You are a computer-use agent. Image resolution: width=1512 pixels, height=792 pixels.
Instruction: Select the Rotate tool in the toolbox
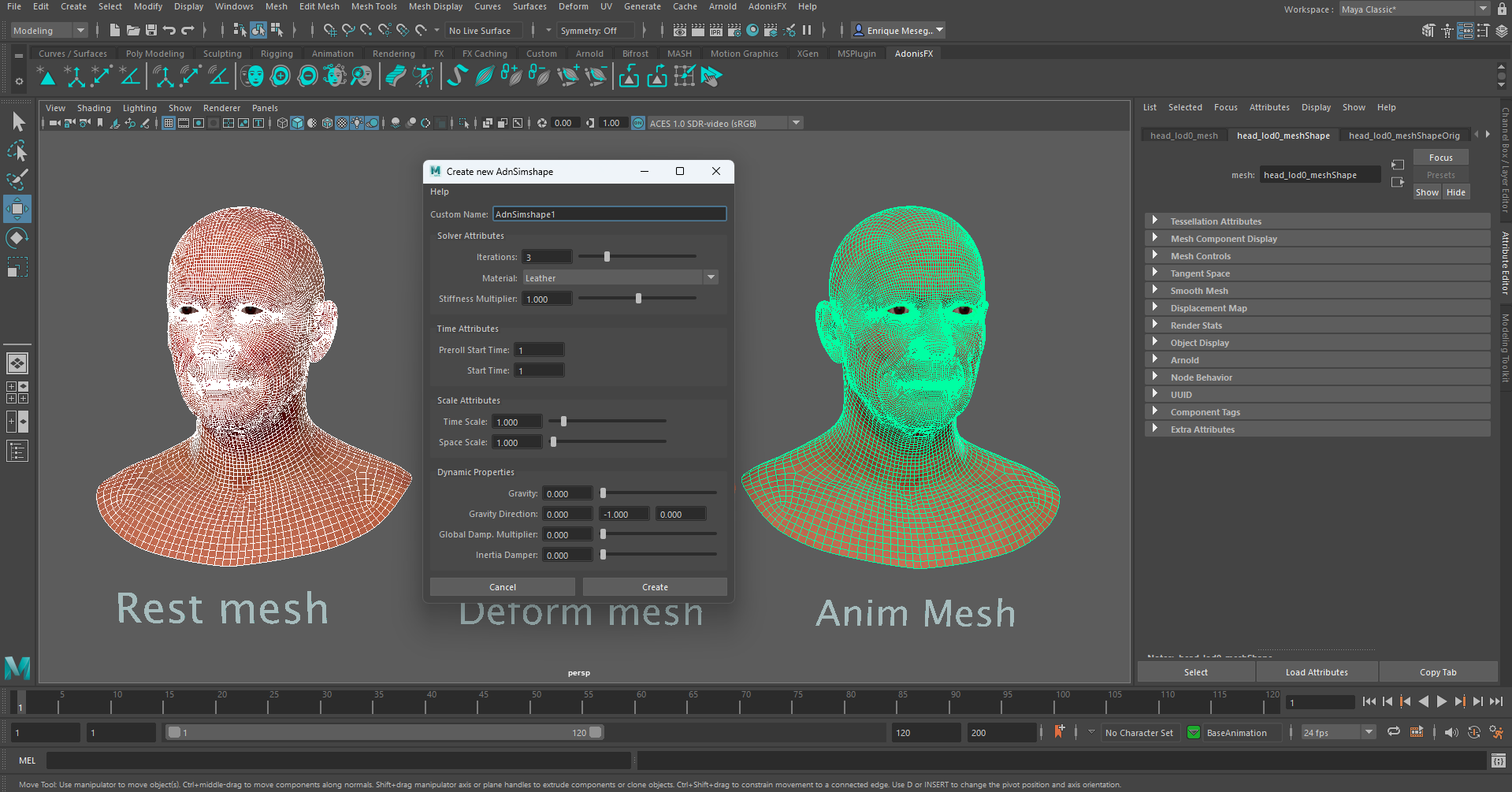(x=17, y=238)
